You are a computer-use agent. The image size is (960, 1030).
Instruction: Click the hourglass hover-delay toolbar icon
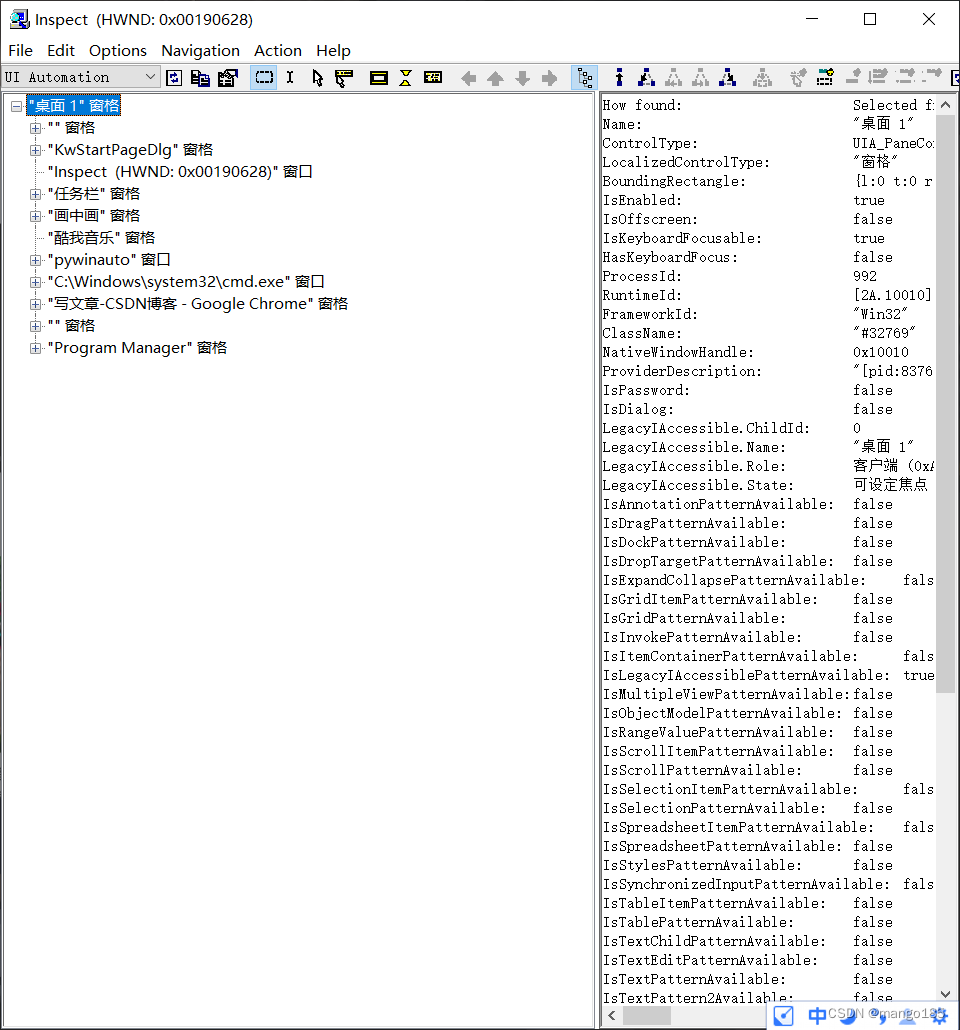click(x=404, y=77)
